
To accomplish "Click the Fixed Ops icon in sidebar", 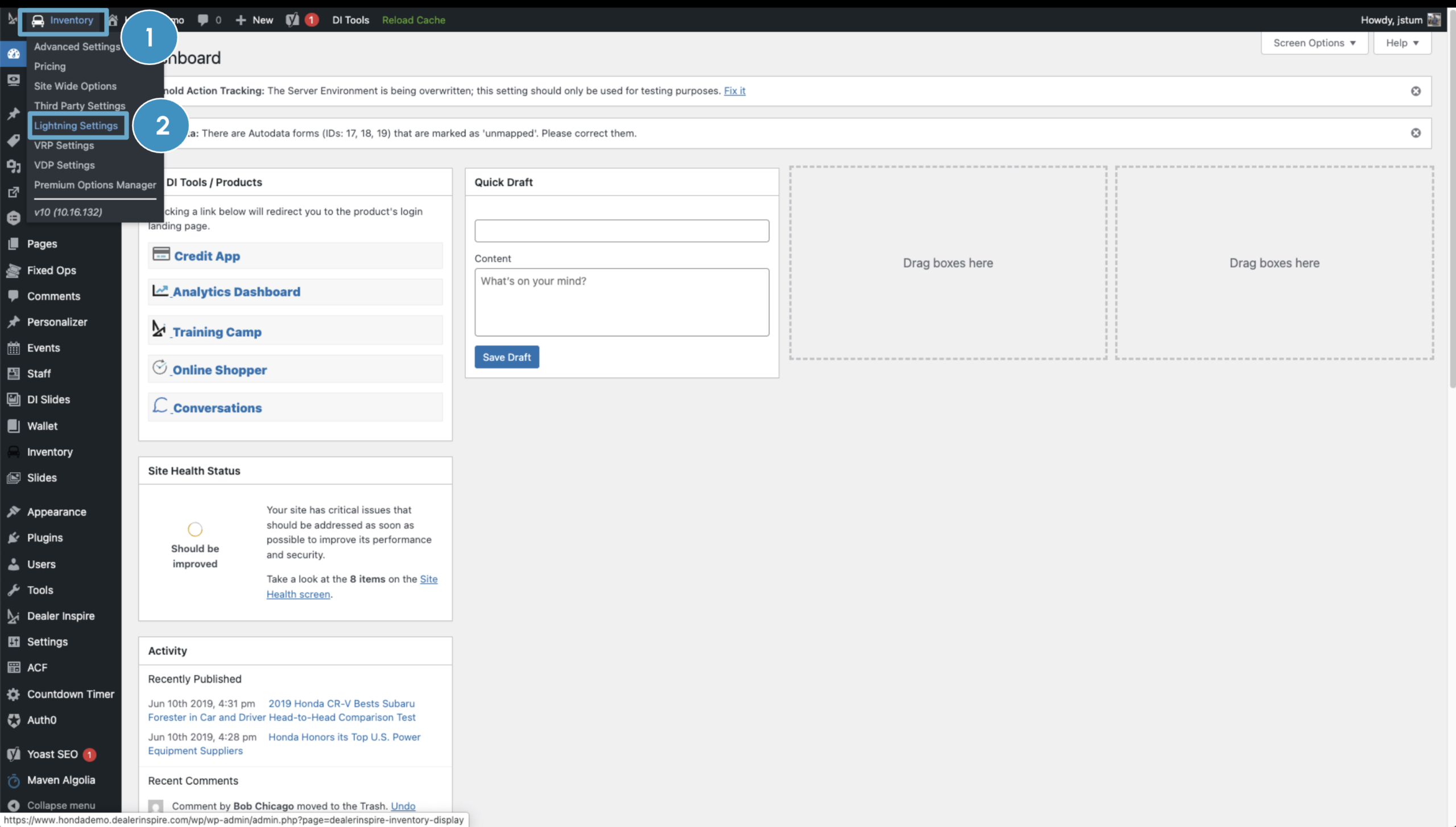I will tap(14, 270).
